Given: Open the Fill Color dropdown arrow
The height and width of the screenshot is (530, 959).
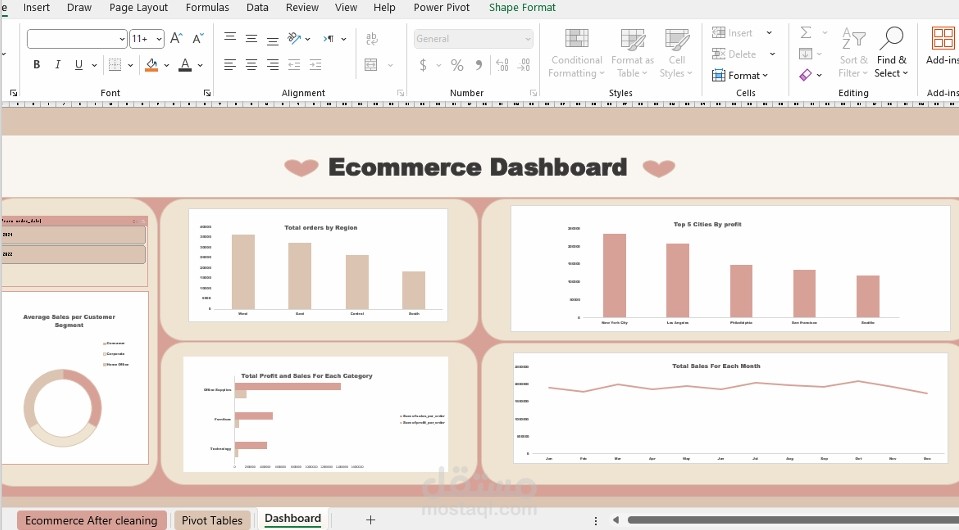Looking at the screenshot, I should (x=166, y=65).
